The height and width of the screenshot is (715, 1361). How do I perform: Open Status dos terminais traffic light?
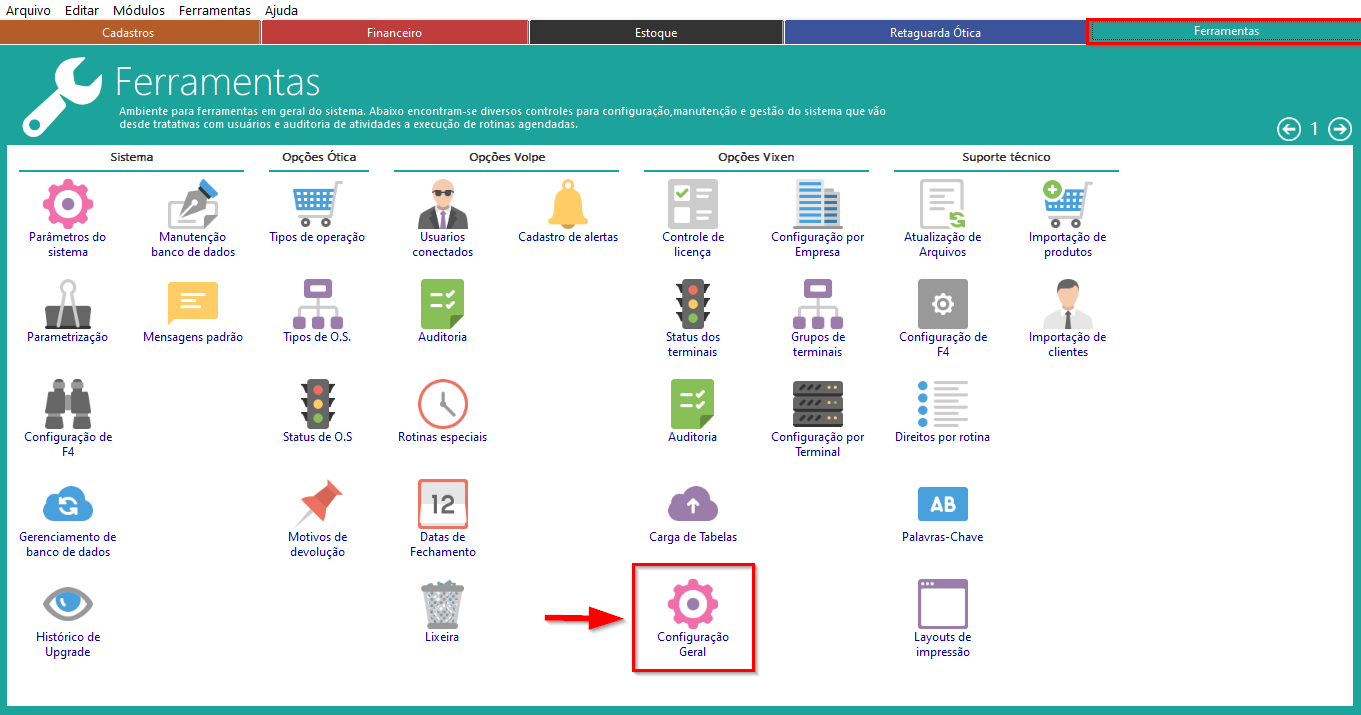pos(692,304)
